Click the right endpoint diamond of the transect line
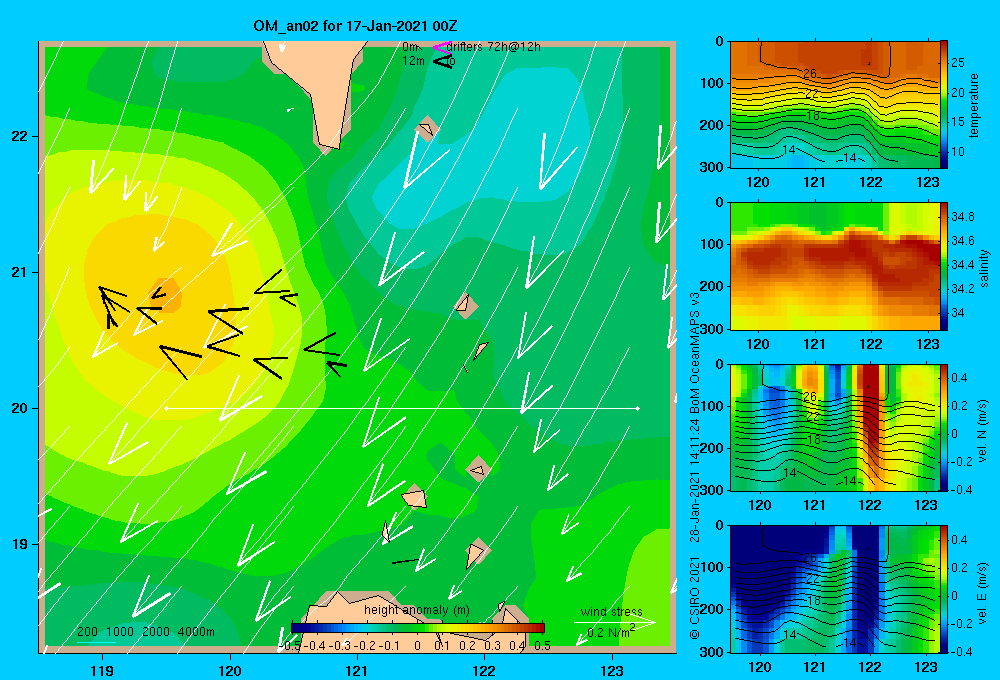 638,408
